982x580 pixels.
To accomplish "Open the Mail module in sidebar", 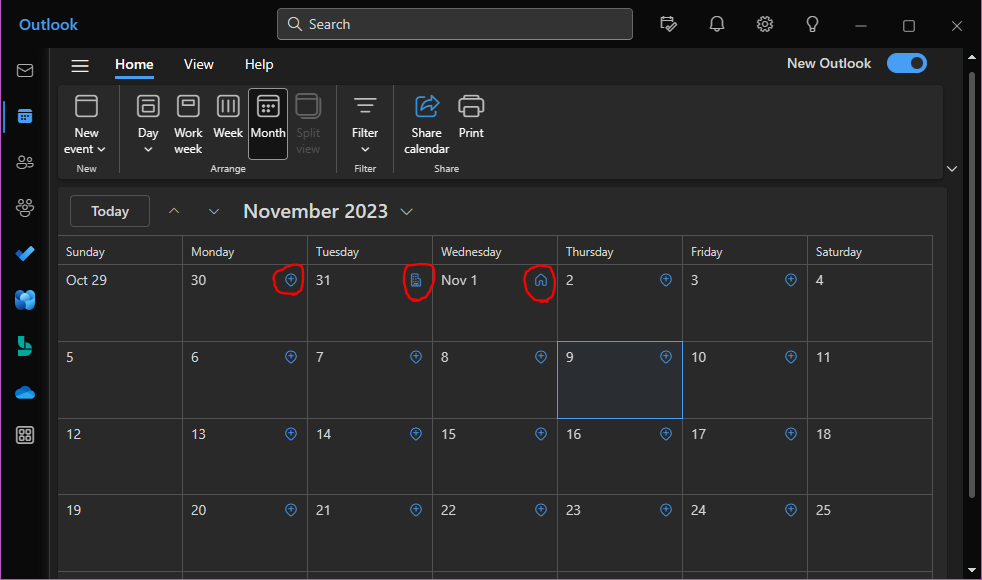I will tap(25, 70).
